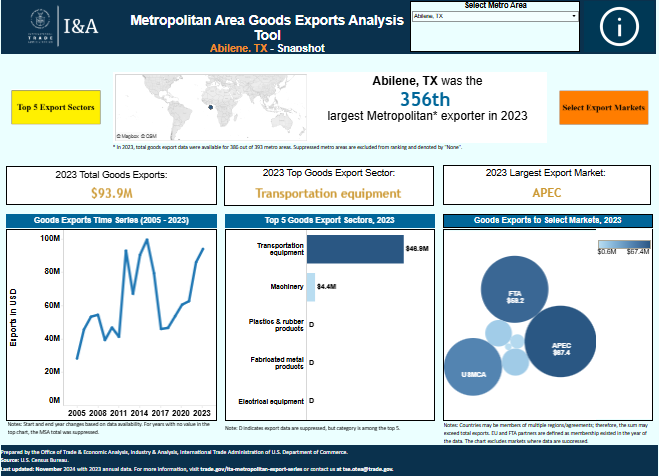The width and height of the screenshot is (659, 476).
Task: Click the Plastics & rubber products label
Action: [276, 325]
